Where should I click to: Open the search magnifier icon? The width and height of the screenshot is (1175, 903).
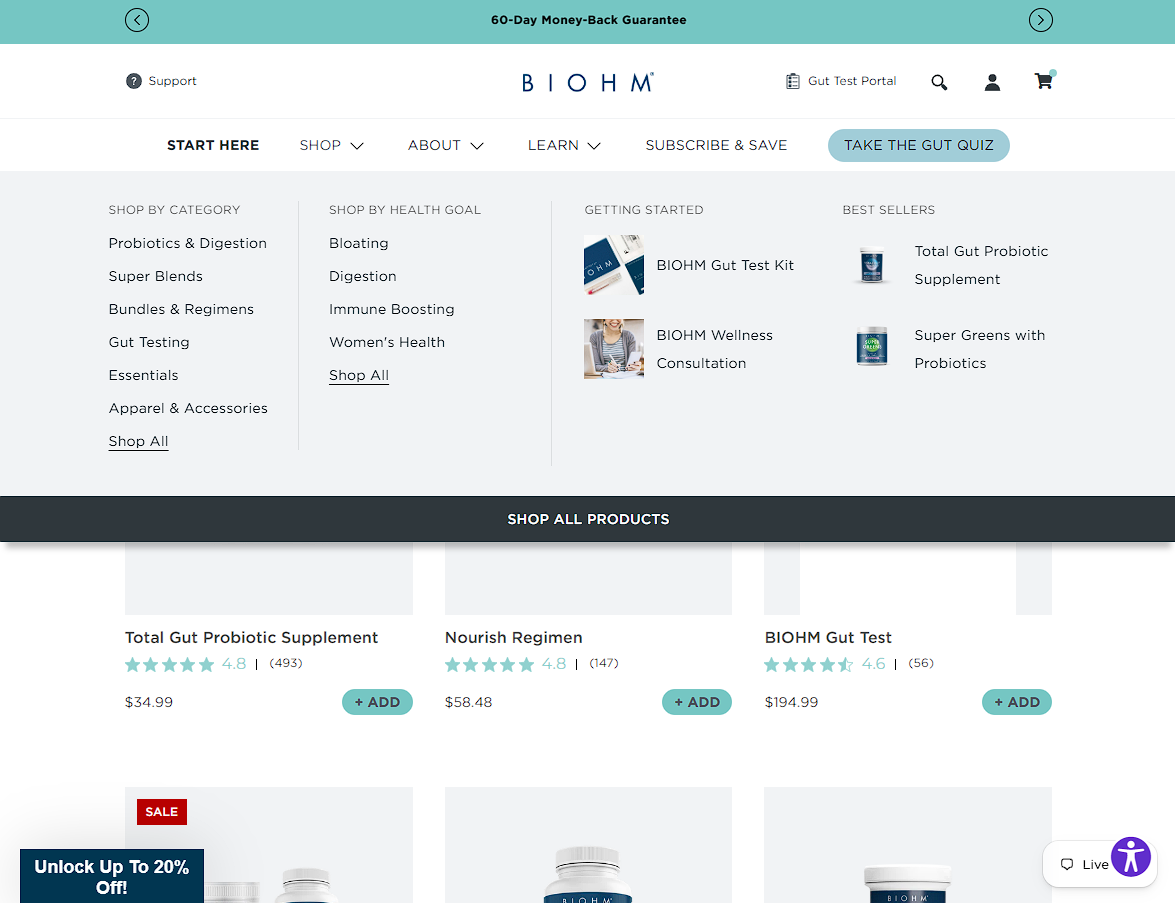pyautogui.click(x=939, y=82)
